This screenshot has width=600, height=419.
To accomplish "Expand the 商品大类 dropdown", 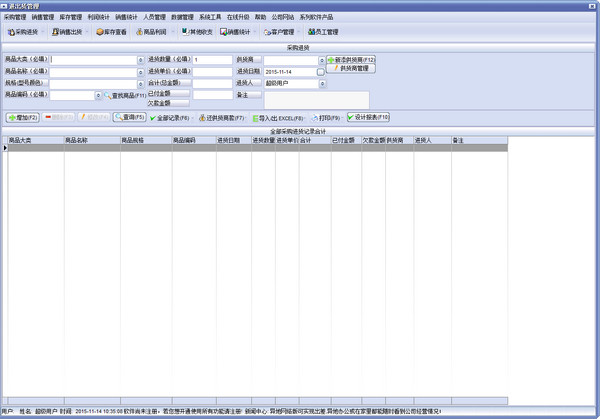I will point(140,60).
